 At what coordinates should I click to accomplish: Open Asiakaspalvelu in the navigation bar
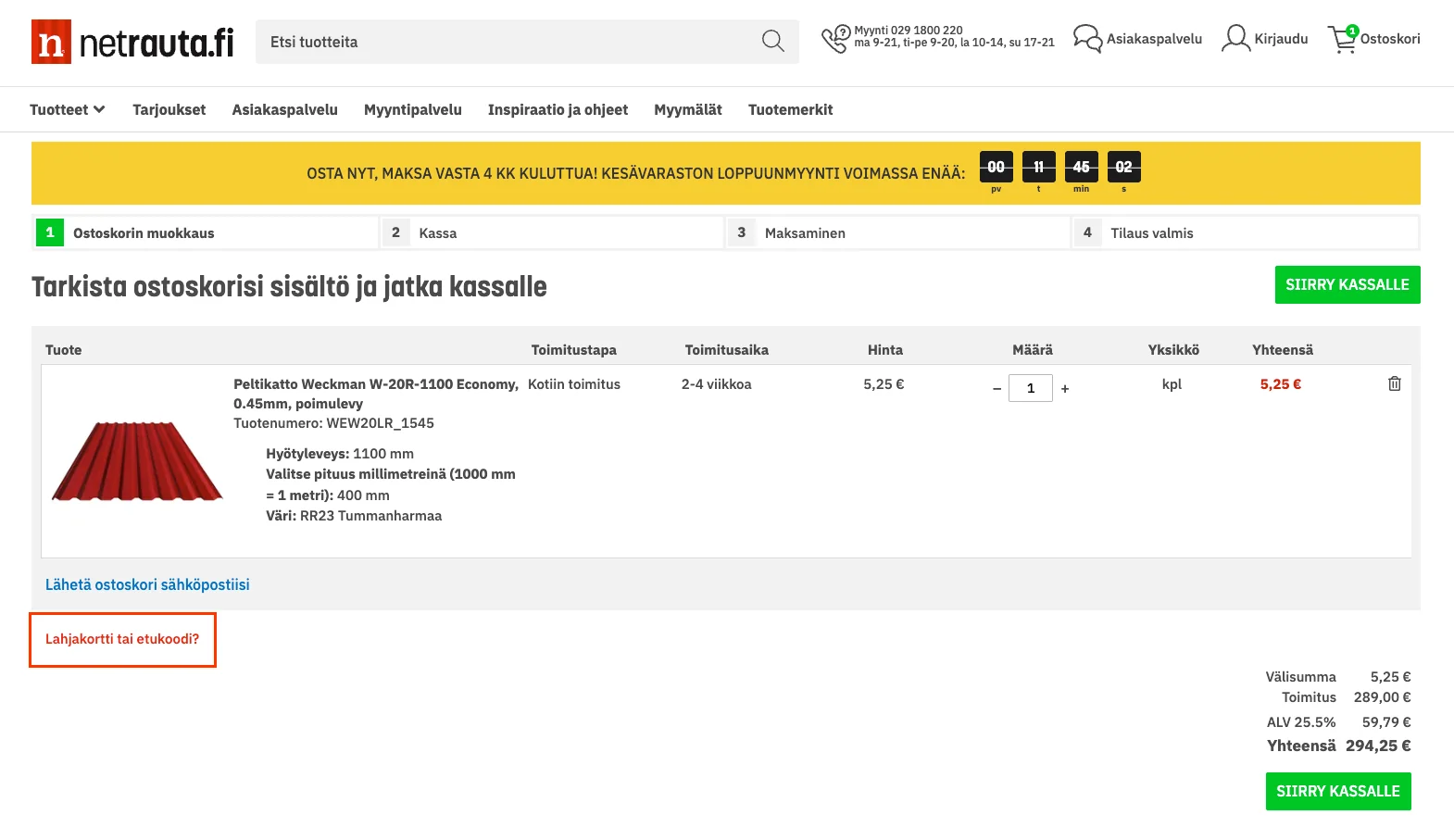pos(285,109)
